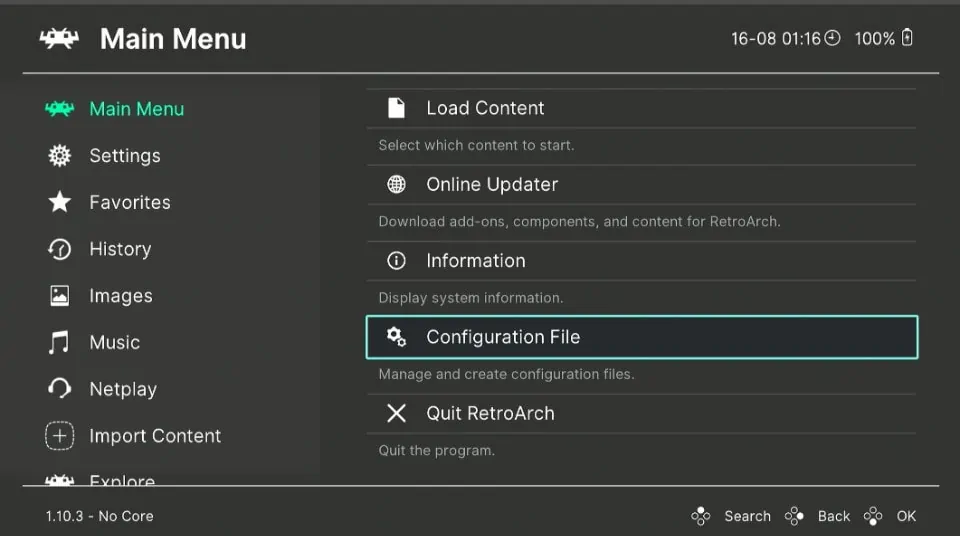Open Netplay from the sidebar

pos(123,389)
